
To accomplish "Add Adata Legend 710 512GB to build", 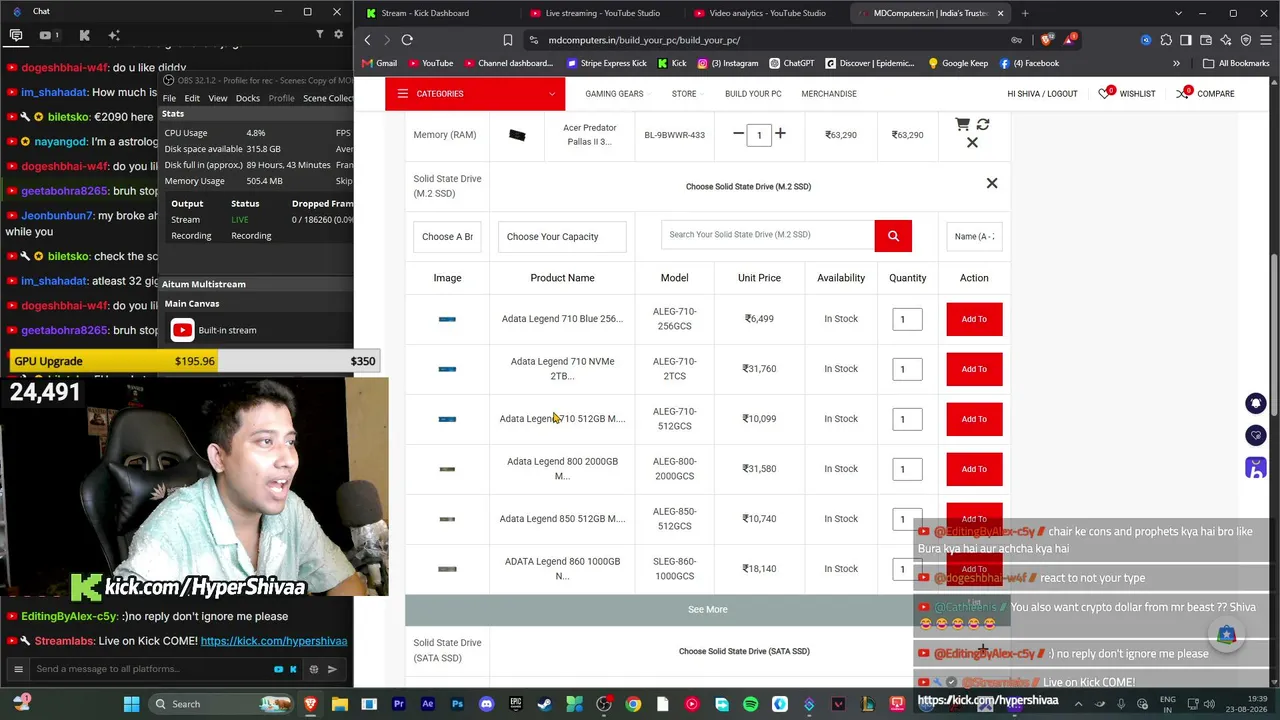I will click(x=974, y=419).
